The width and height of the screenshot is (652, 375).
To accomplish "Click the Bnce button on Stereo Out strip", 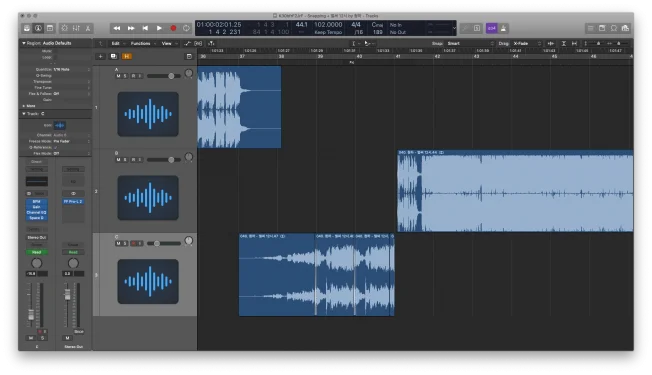I will pyautogui.click(x=79, y=332).
